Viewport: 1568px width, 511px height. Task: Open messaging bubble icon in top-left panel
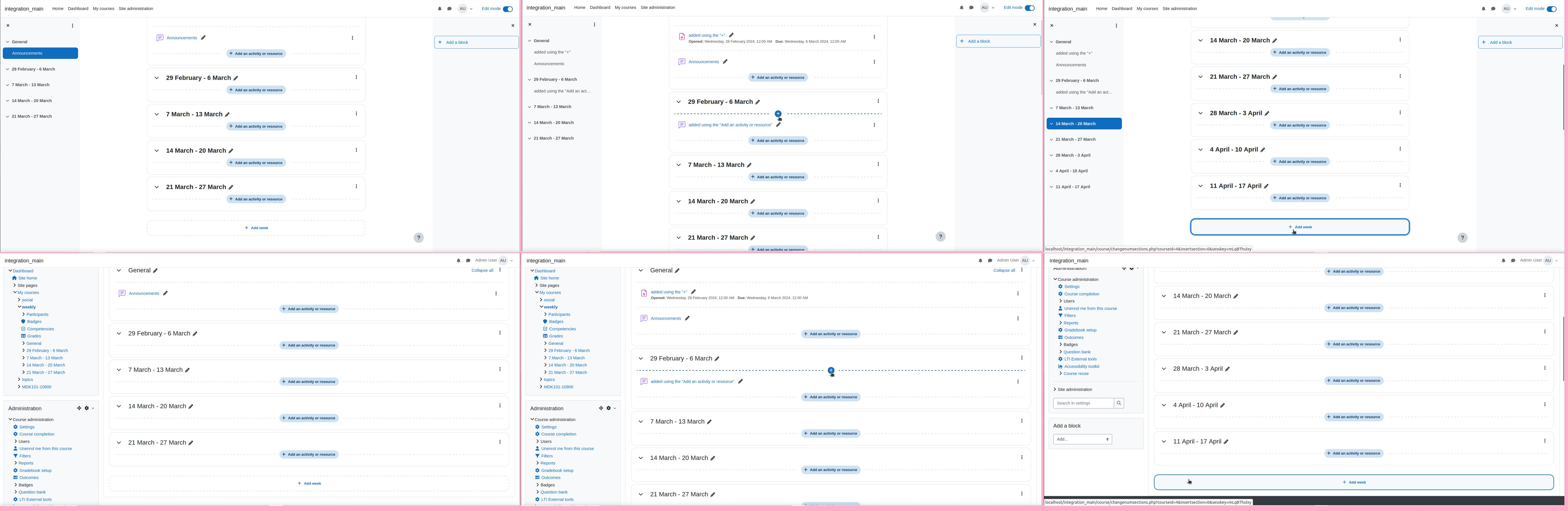click(x=449, y=9)
